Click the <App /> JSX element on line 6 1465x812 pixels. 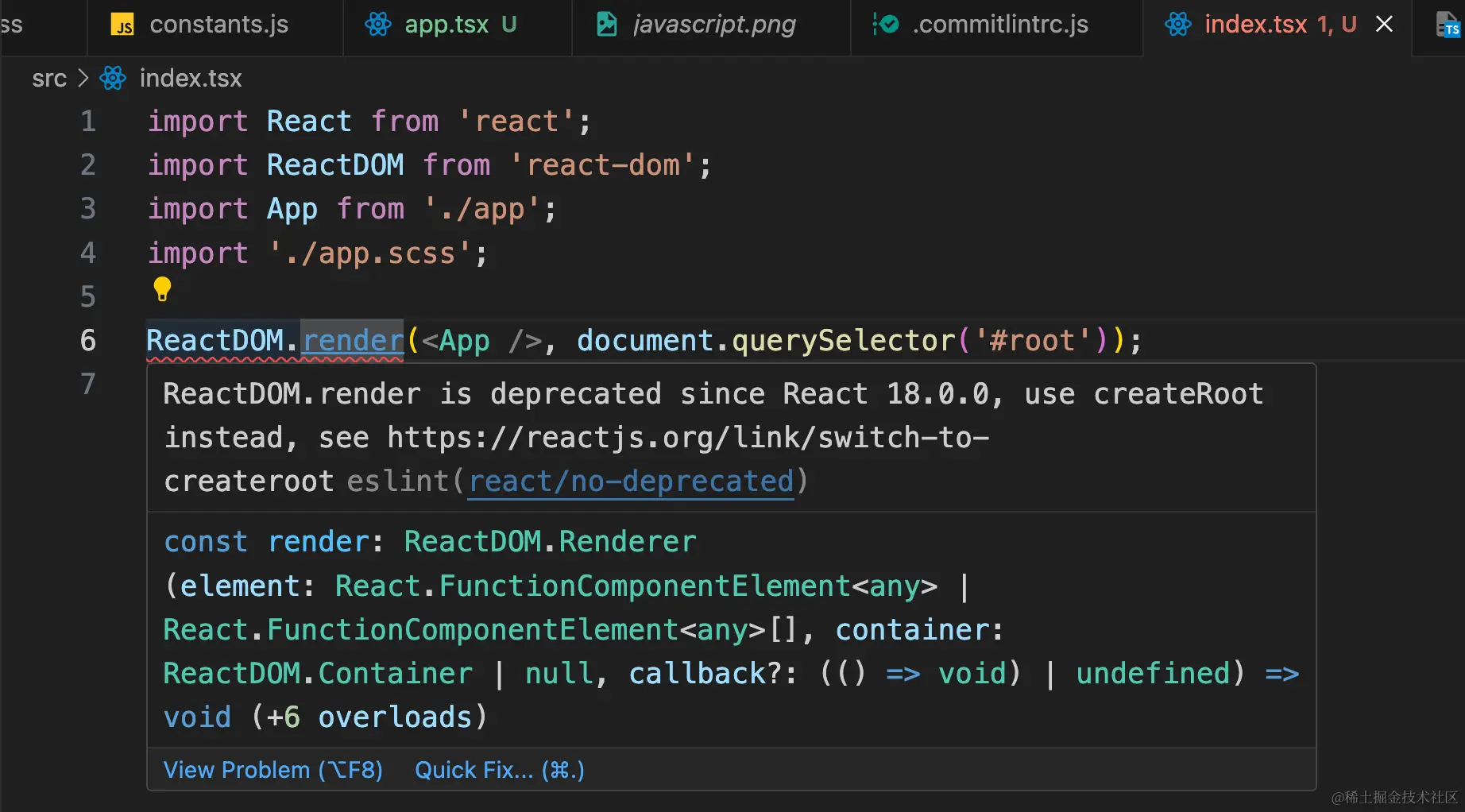(x=481, y=341)
